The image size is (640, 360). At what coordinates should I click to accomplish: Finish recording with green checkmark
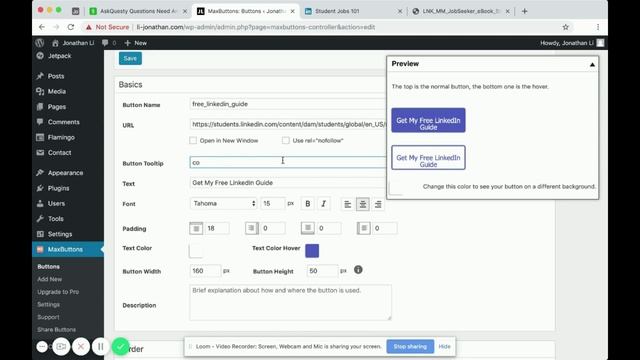point(120,347)
